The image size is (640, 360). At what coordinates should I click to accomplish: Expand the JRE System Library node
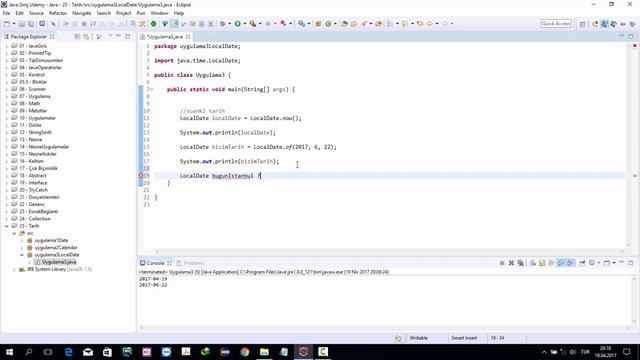[x=14, y=269]
